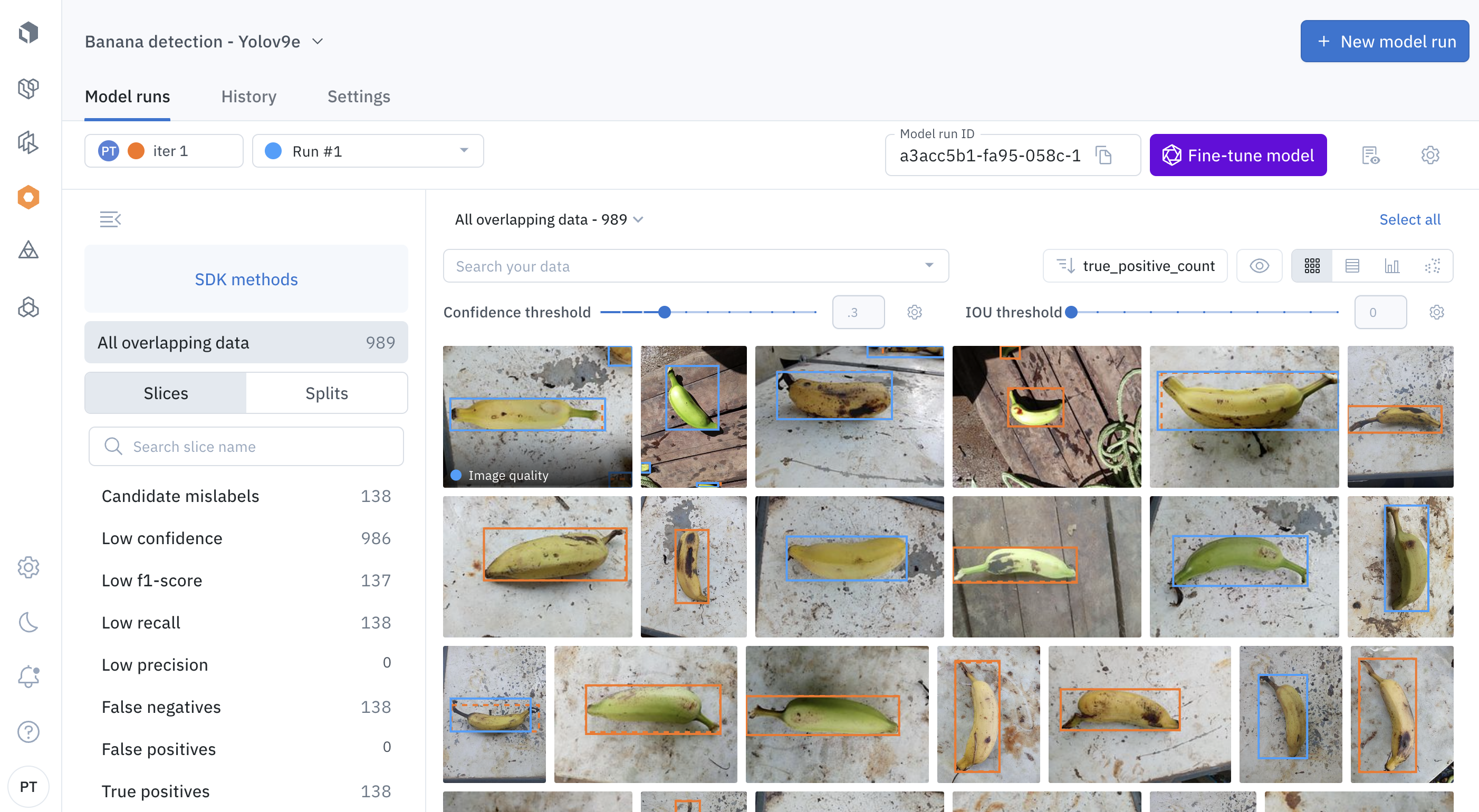Select Candidate mislabels slice
The height and width of the screenshot is (812, 1479).
point(246,496)
